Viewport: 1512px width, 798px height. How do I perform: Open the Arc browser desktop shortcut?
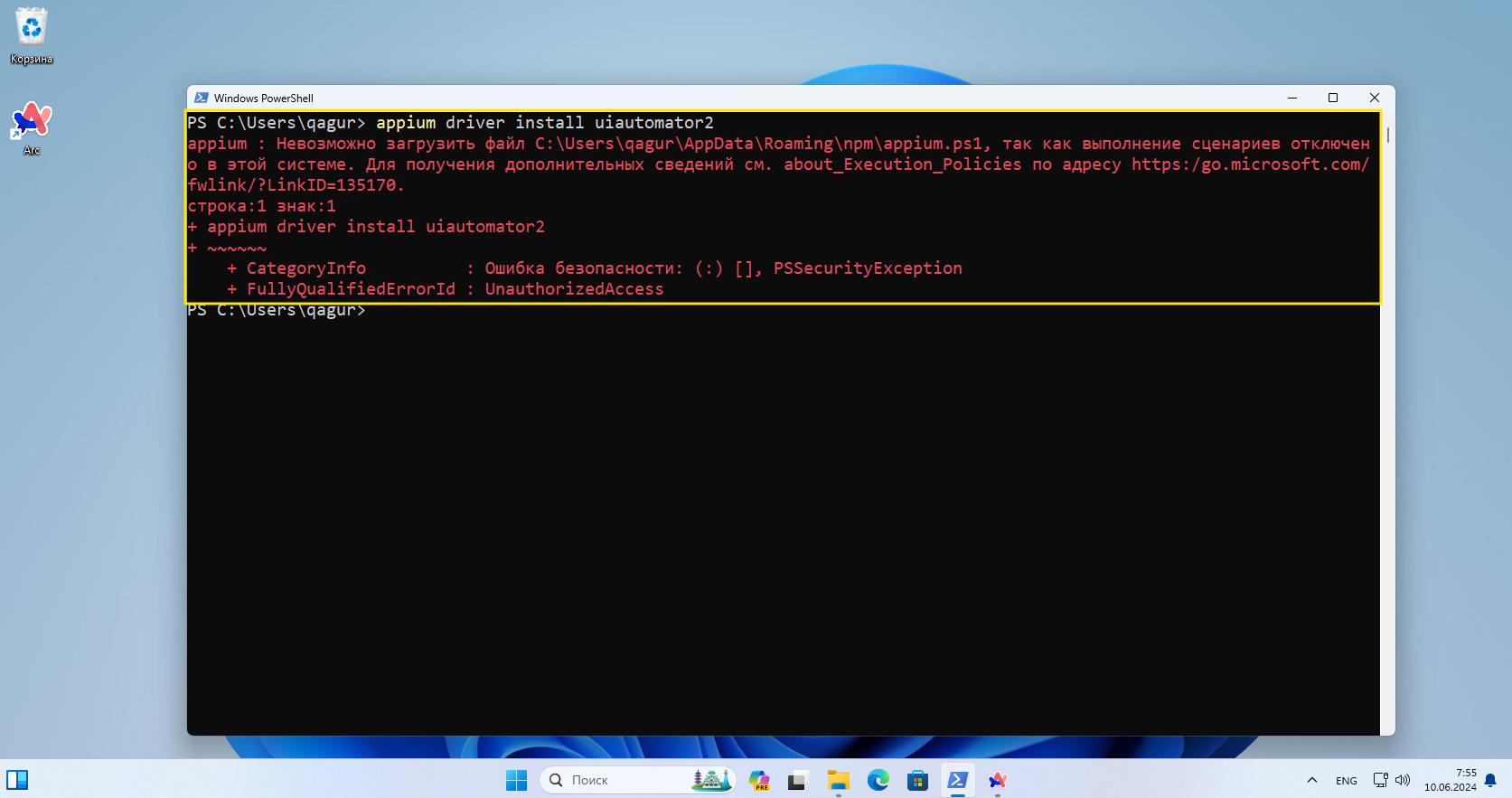[x=32, y=128]
